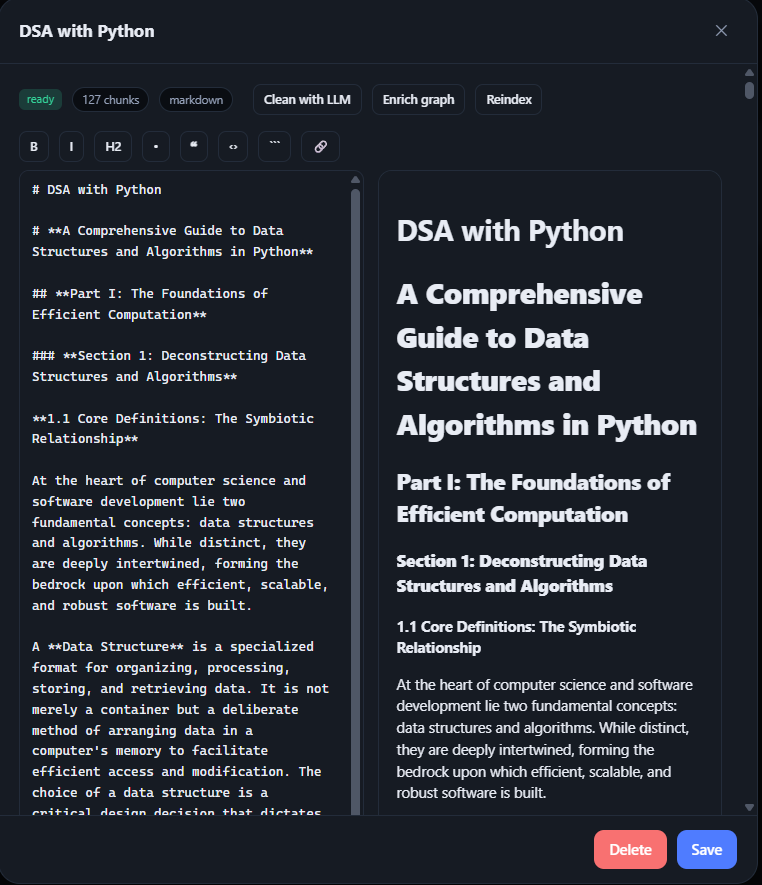Image resolution: width=762 pixels, height=885 pixels.
Task: Click 'A **Data Structure** is a specialized' source line
Action: 173,647
